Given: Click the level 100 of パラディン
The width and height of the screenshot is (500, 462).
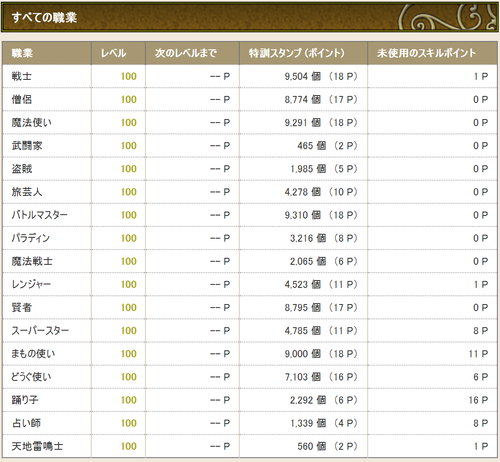Looking at the screenshot, I should coord(129,238).
